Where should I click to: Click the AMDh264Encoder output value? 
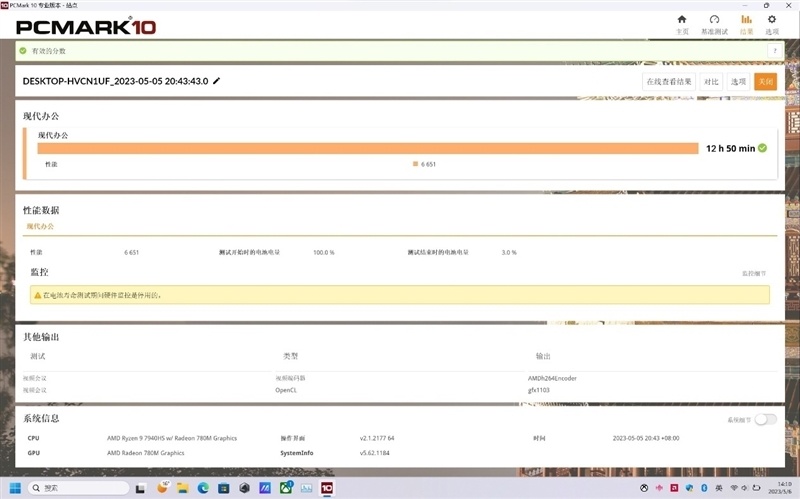[x=552, y=378]
